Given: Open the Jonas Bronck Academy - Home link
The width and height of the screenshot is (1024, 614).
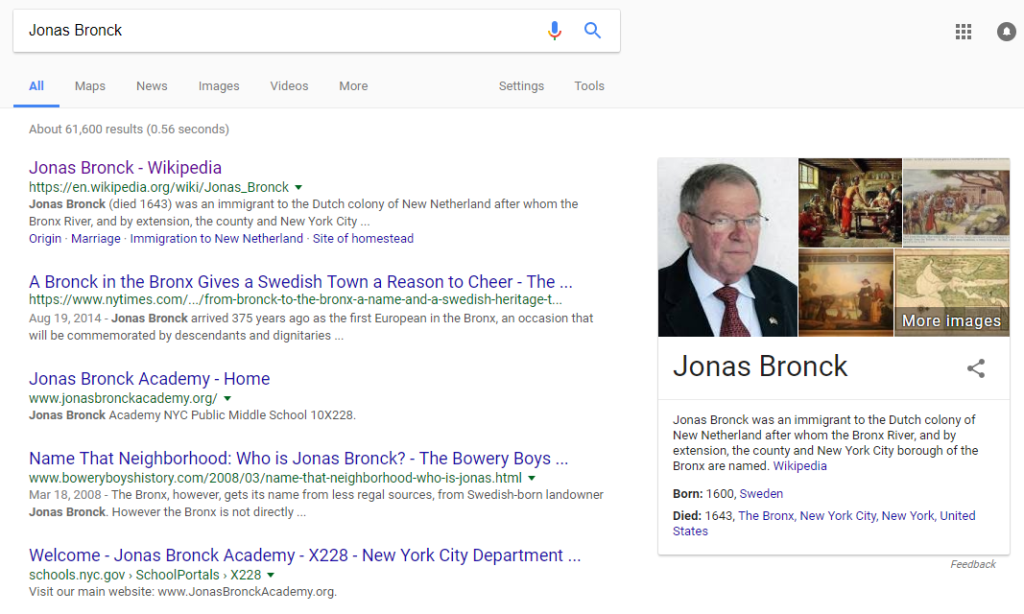Looking at the screenshot, I should click(149, 379).
